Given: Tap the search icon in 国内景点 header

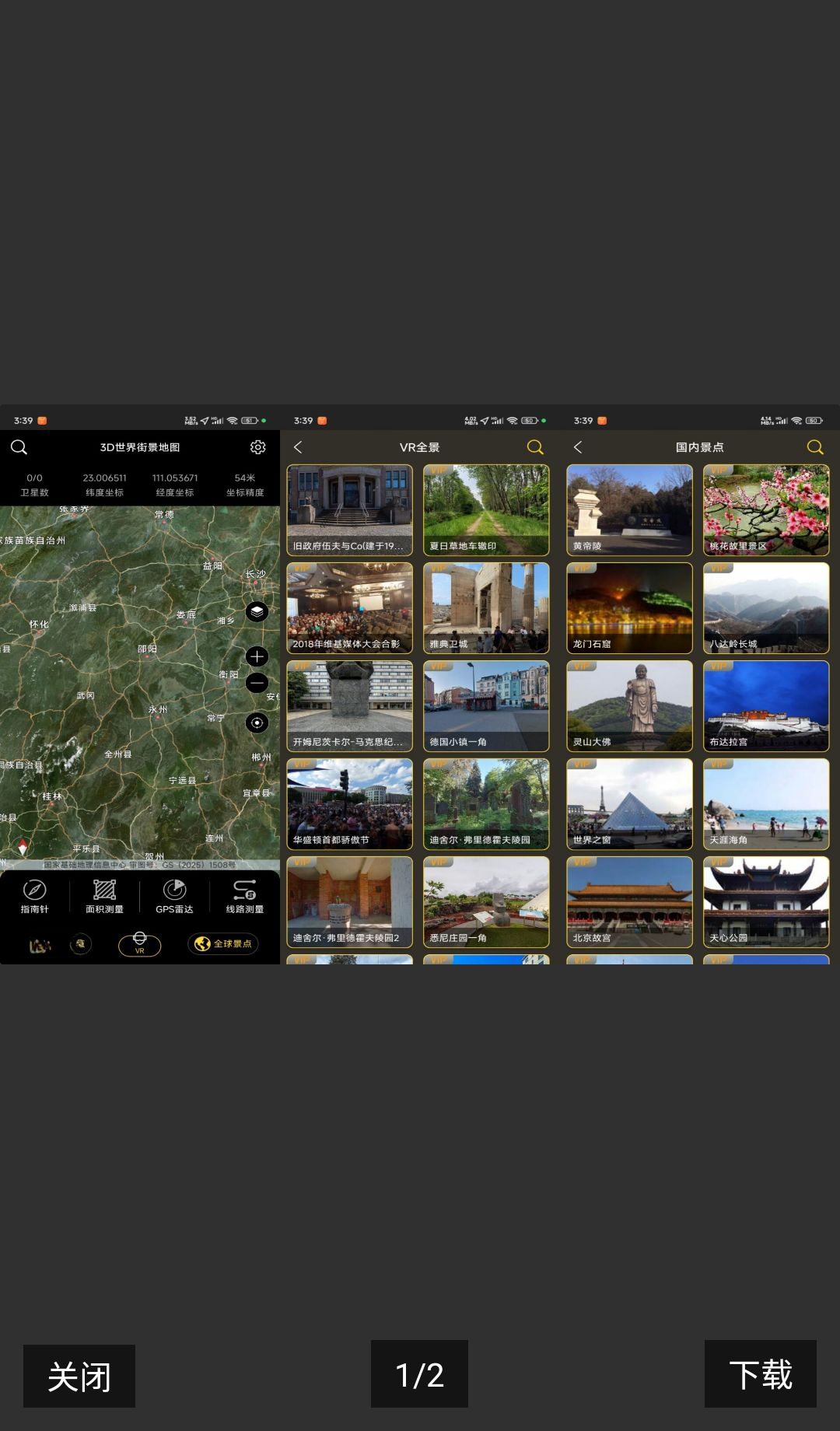Looking at the screenshot, I should click(815, 447).
